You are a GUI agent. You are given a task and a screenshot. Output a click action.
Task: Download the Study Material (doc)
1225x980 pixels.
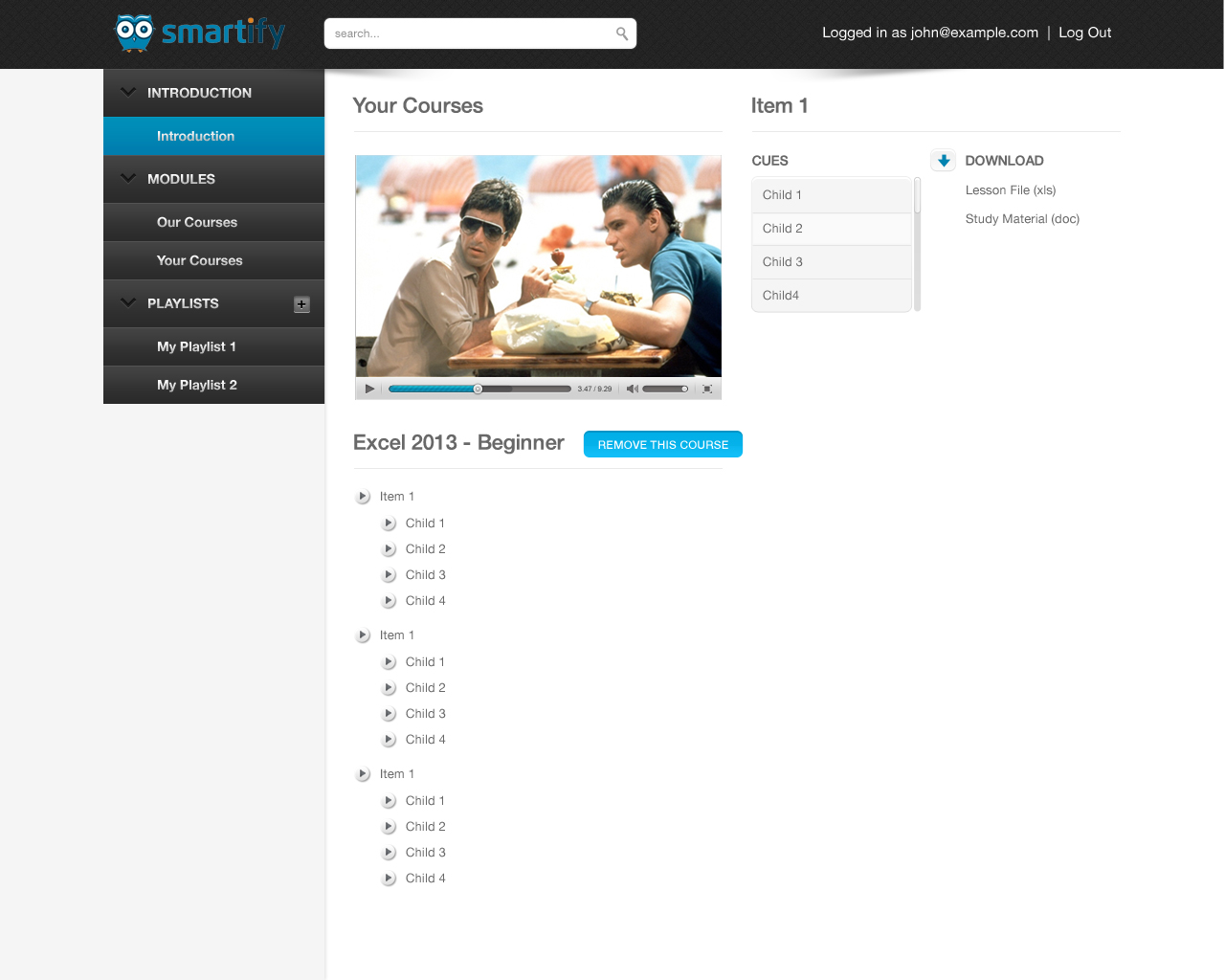1022,219
